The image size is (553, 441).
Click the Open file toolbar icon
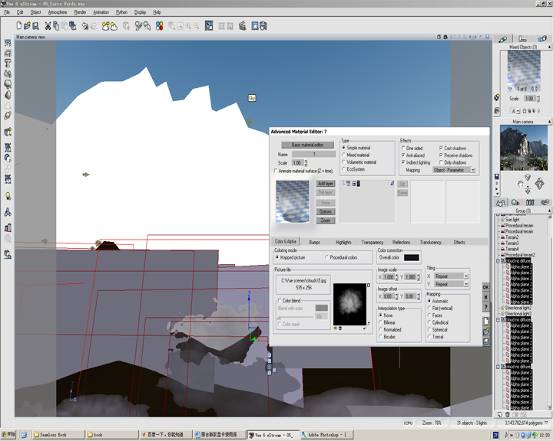point(28,25)
